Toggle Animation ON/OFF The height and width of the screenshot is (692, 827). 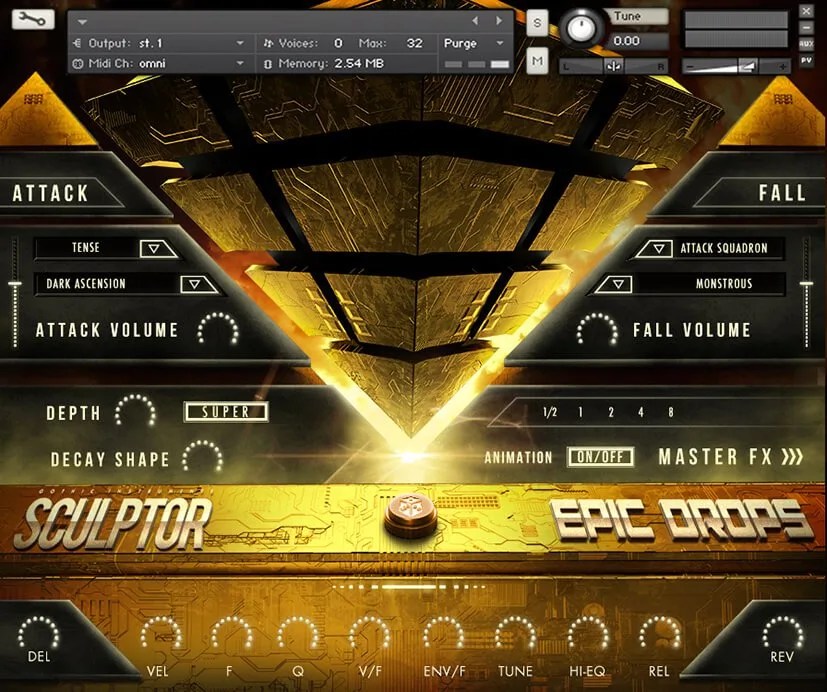[601, 457]
